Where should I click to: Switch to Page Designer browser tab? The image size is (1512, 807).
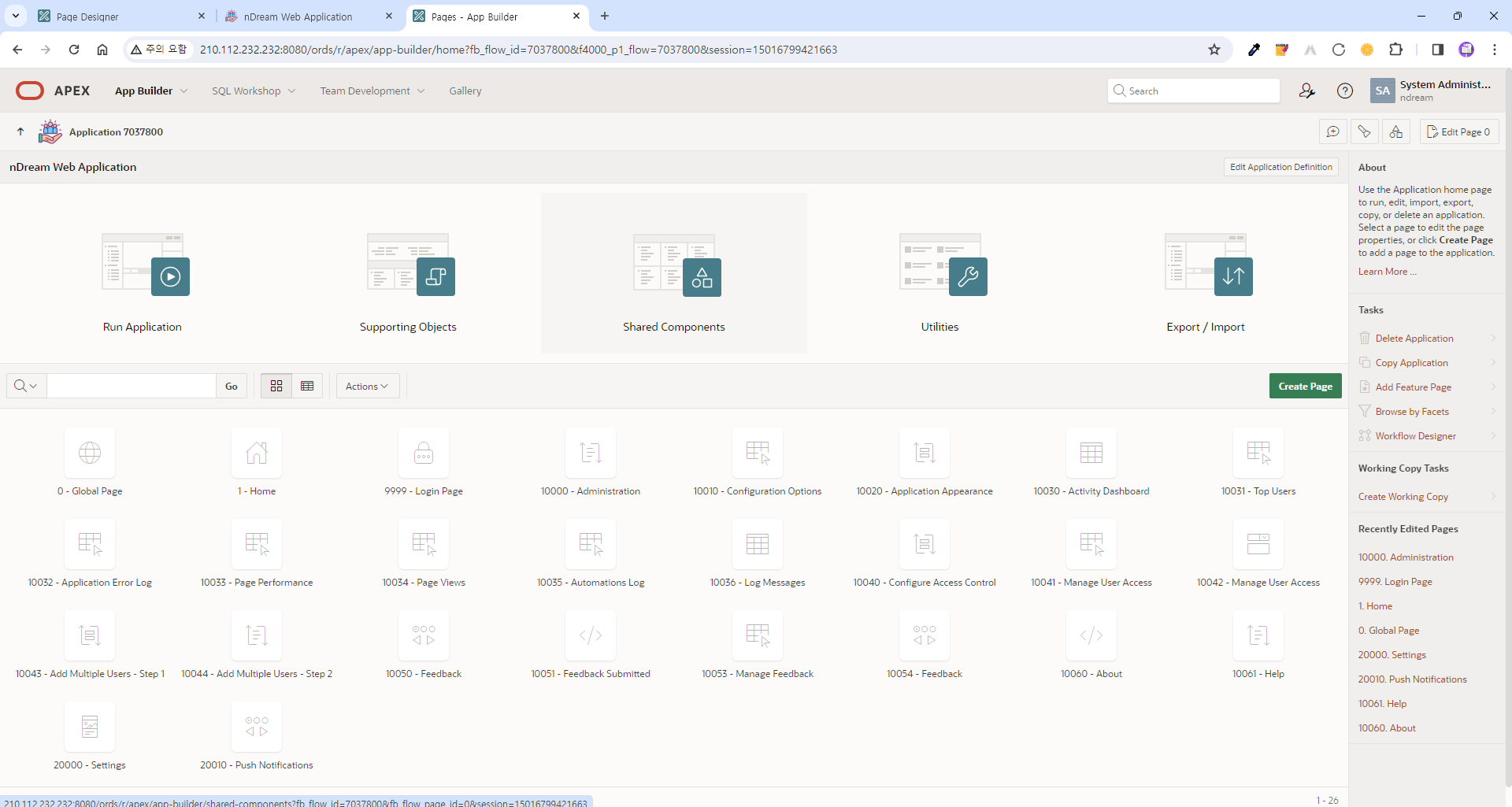122,16
